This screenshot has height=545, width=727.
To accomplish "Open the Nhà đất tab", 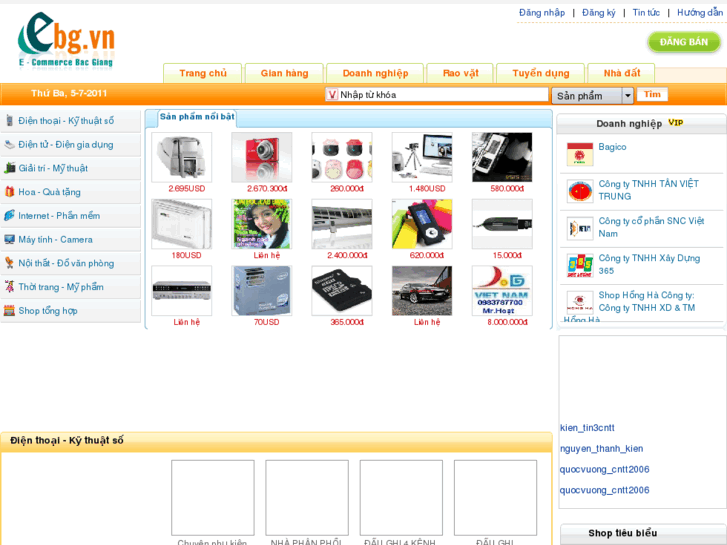I will click(621, 73).
